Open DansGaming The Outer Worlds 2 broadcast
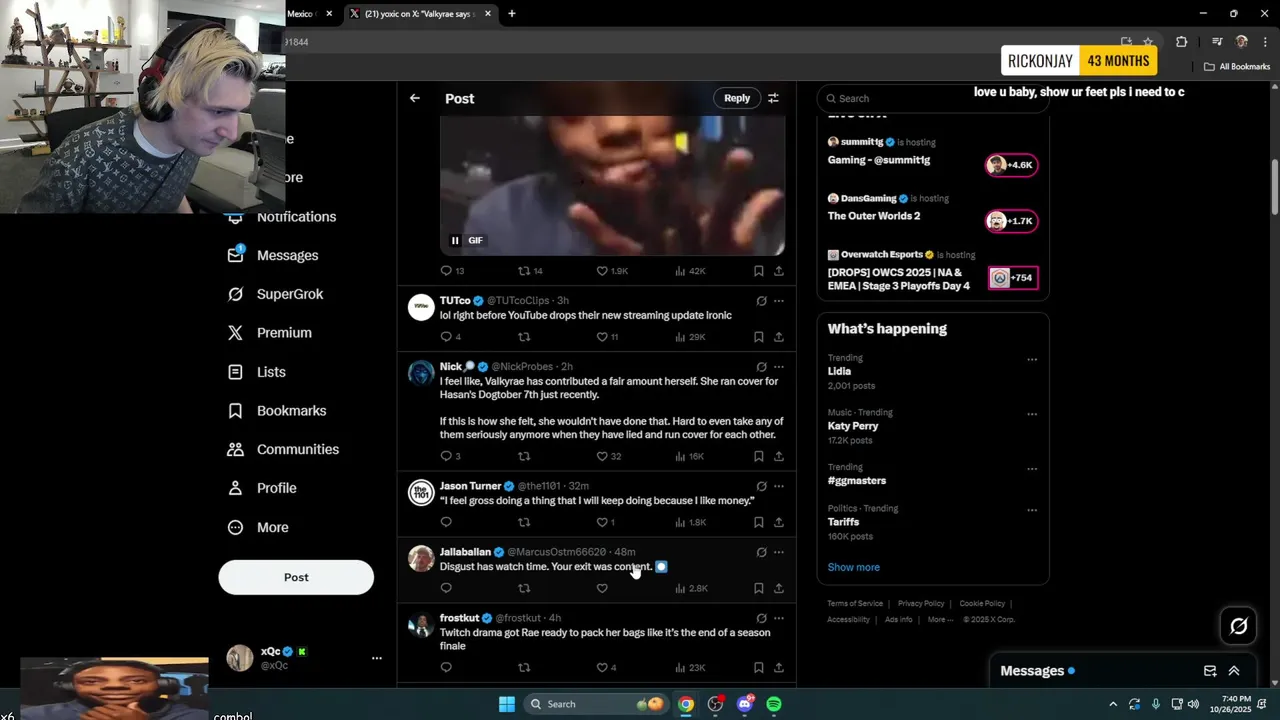This screenshot has width=1280, height=720. (932, 208)
